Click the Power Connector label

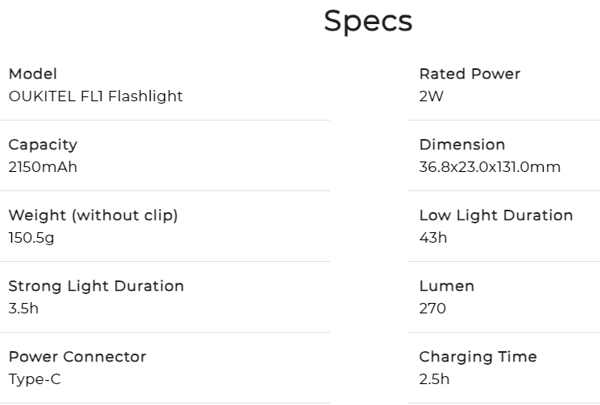pyautogui.click(x=77, y=357)
